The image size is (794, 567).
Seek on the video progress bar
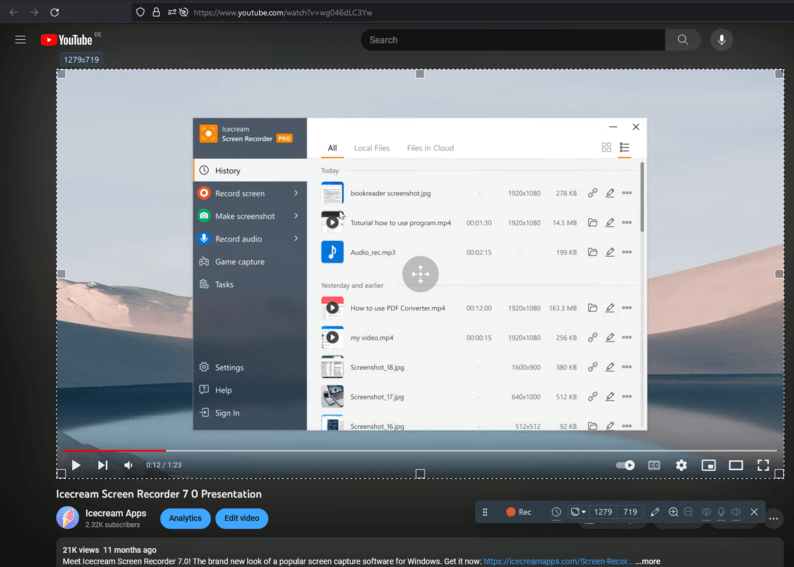point(420,450)
